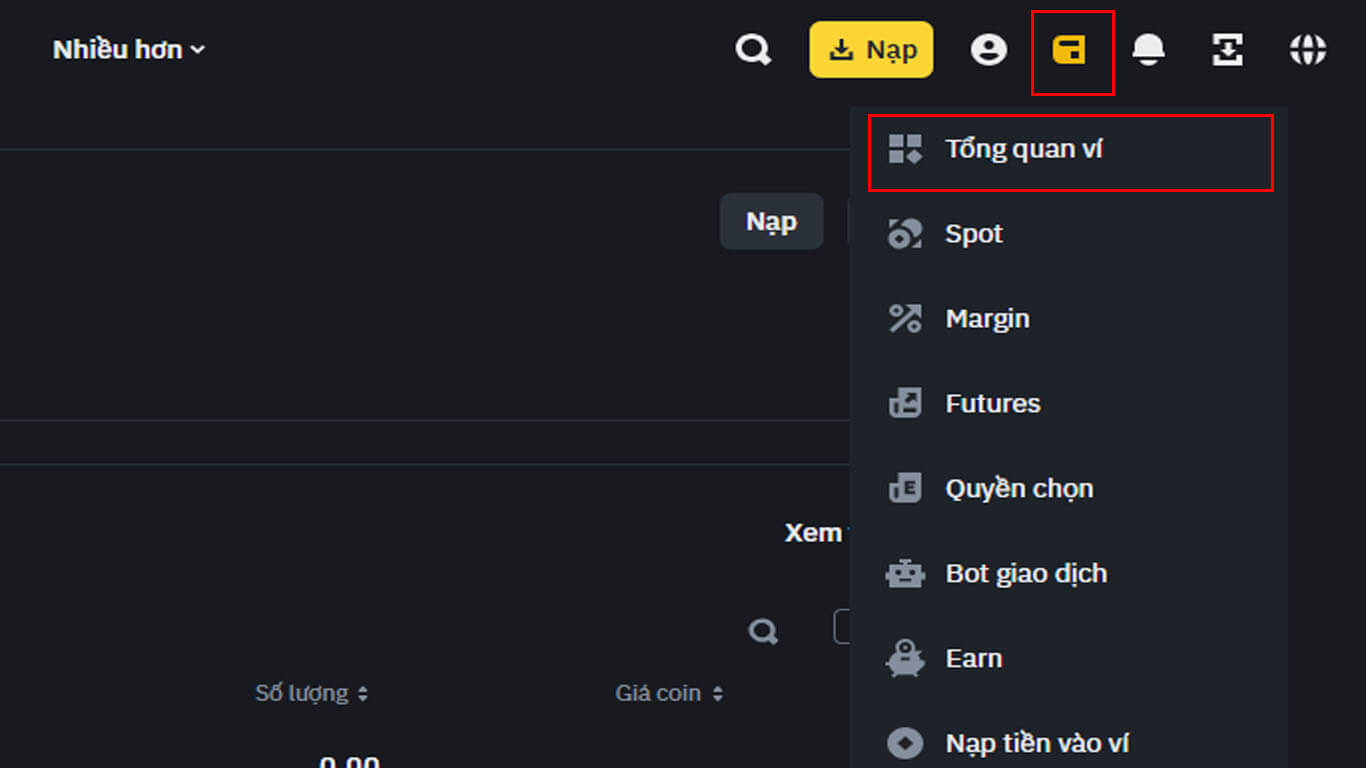Viewport: 1366px width, 768px height.
Task: Click the order history icon beside the bell
Action: (1227, 48)
